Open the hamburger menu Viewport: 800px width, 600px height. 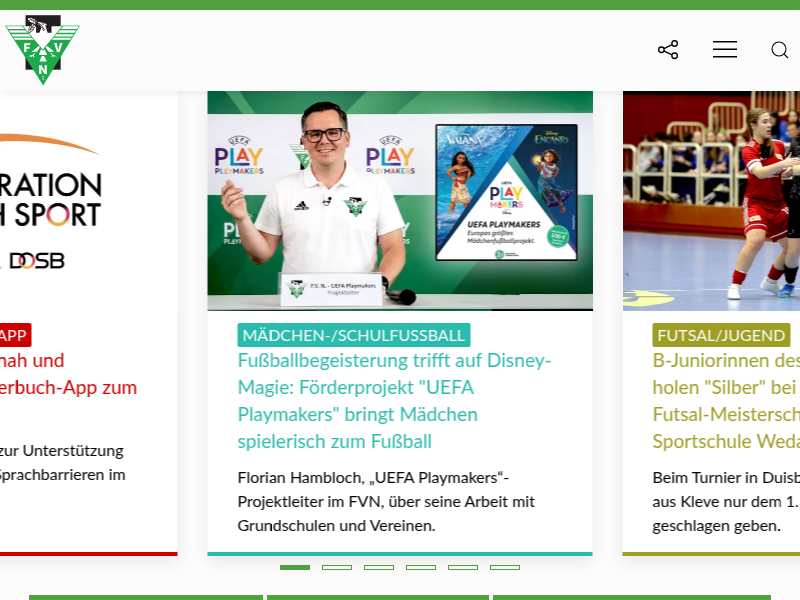tap(725, 50)
